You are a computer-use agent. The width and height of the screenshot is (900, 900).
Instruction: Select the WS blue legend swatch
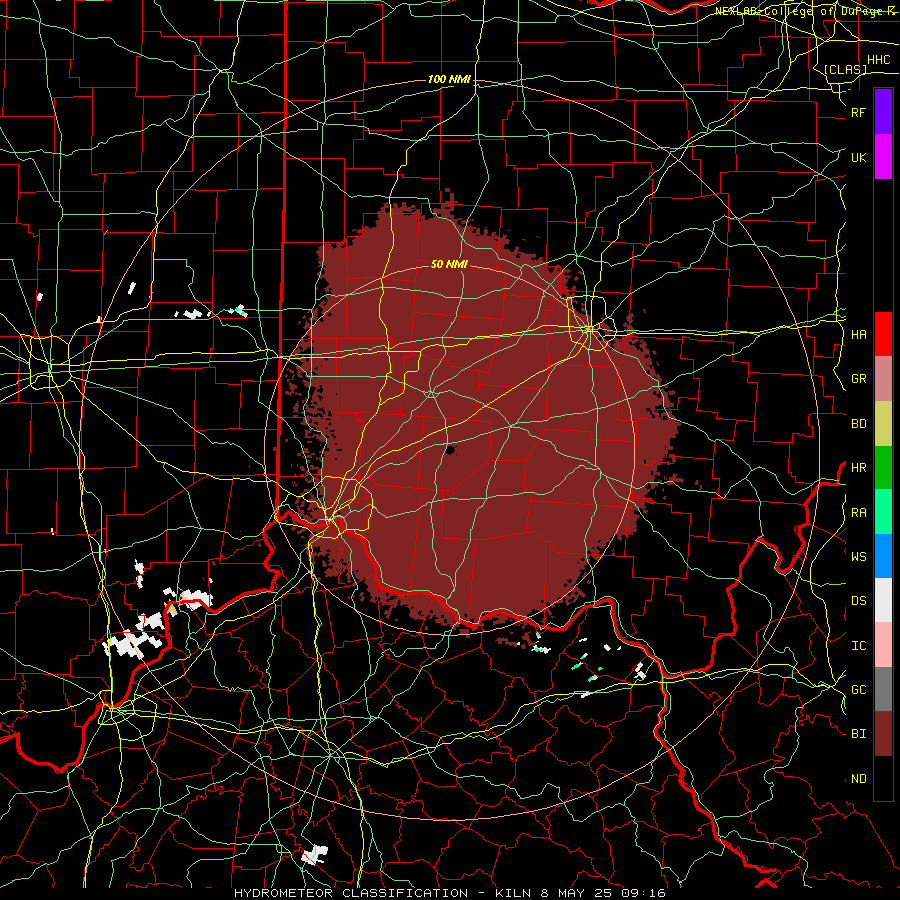883,556
